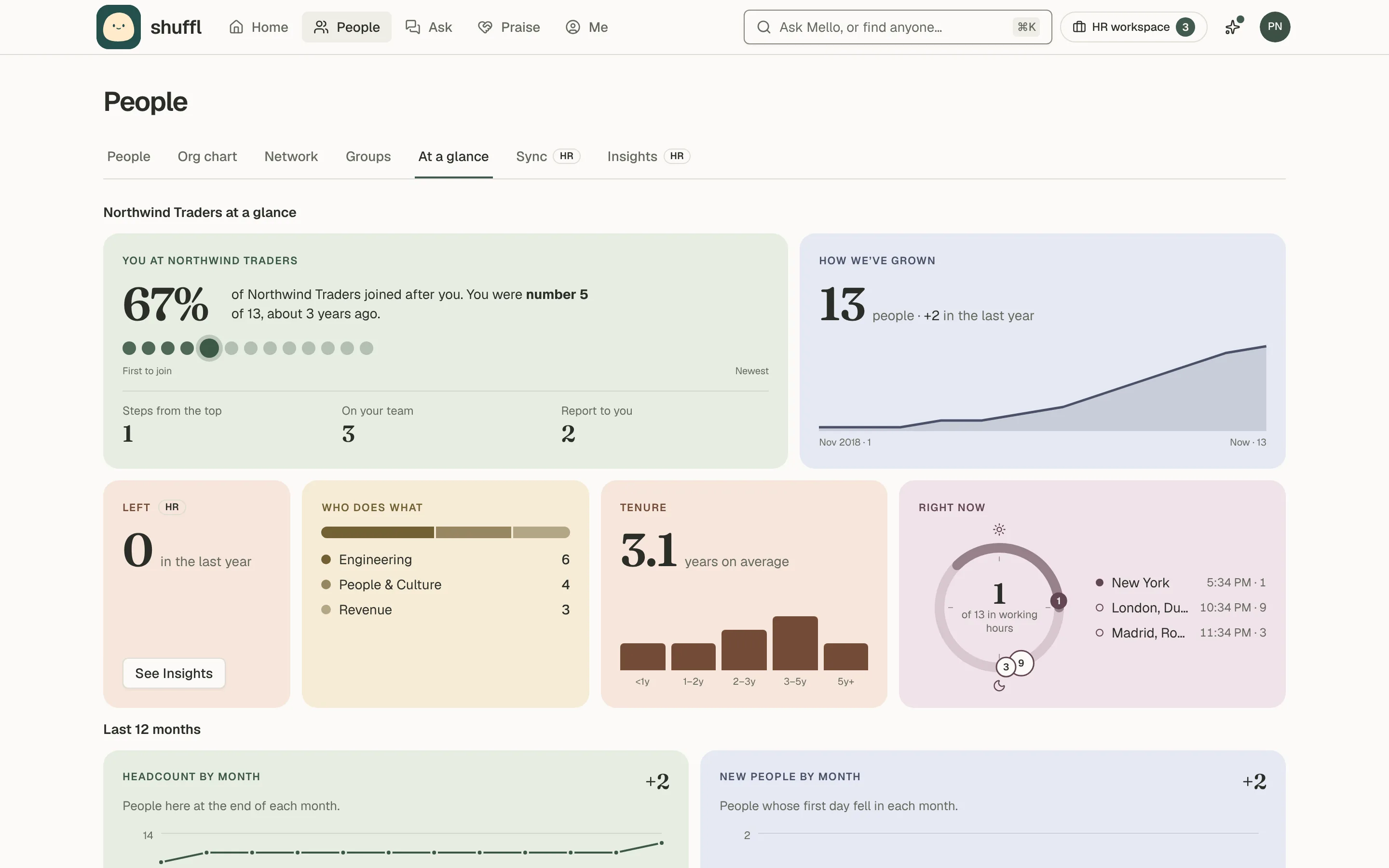Click the 5y+ tenure bar

tap(845, 657)
